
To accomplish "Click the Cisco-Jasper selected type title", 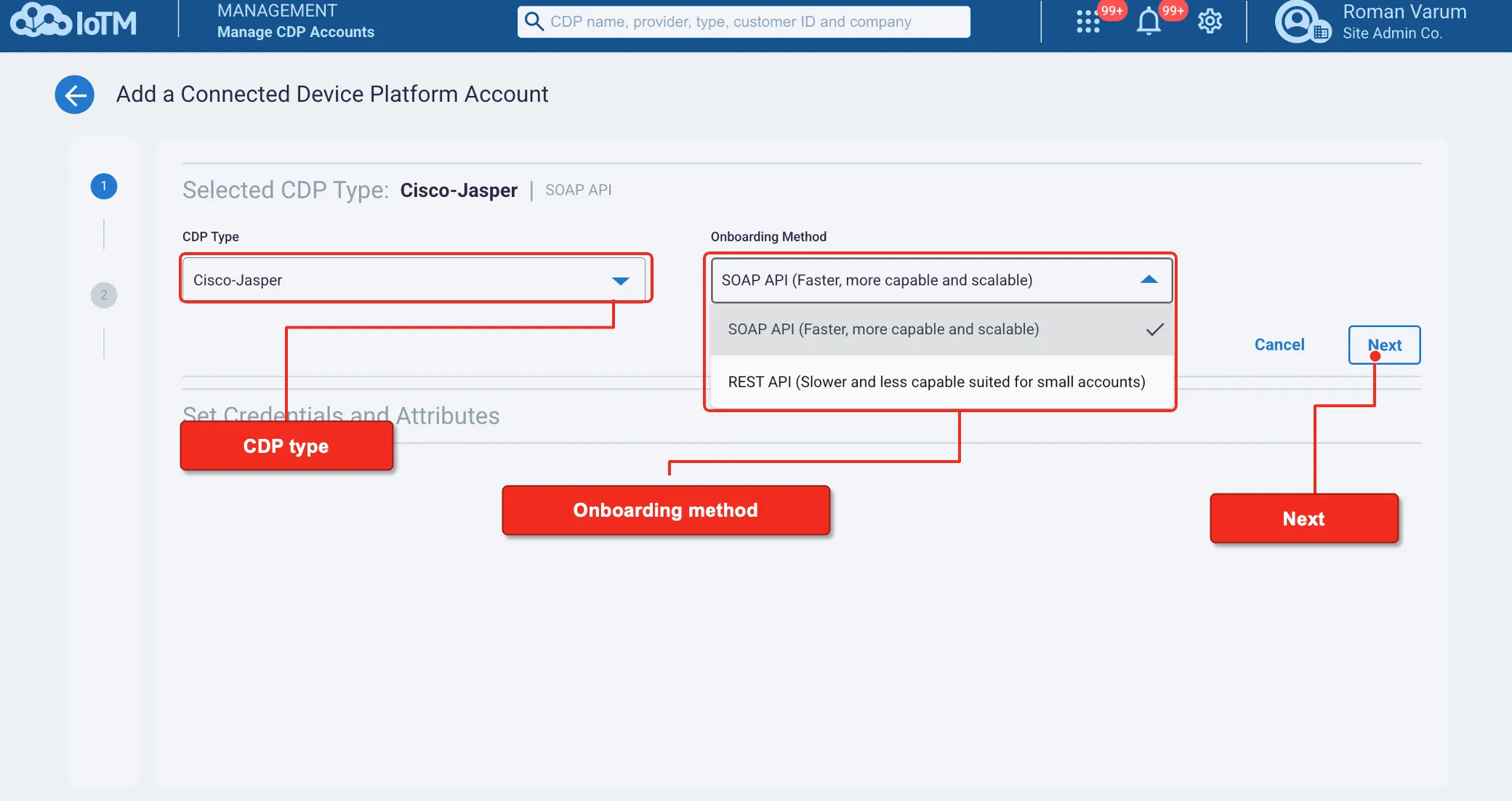I will coord(459,190).
